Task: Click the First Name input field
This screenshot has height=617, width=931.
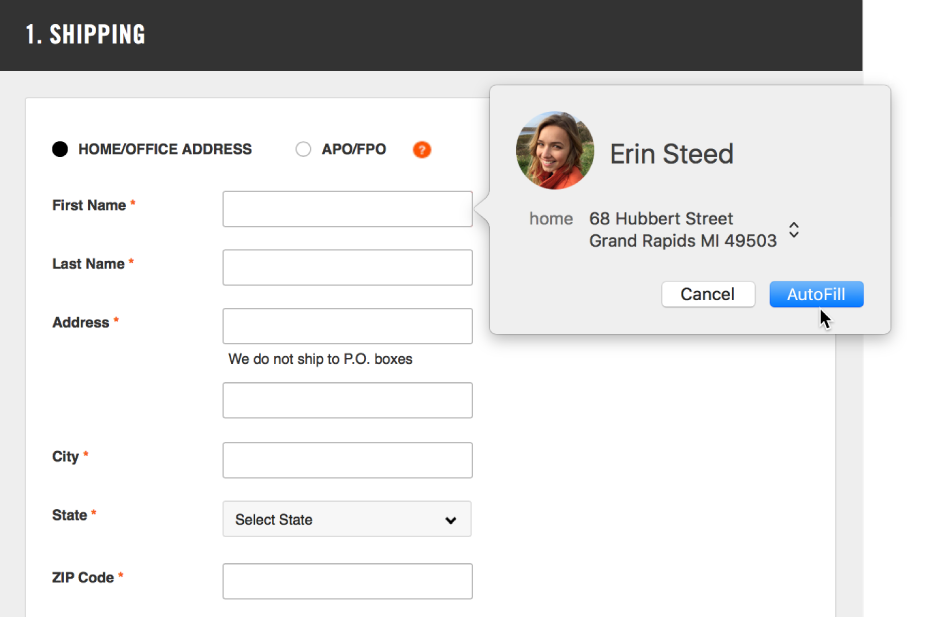Action: (x=346, y=209)
